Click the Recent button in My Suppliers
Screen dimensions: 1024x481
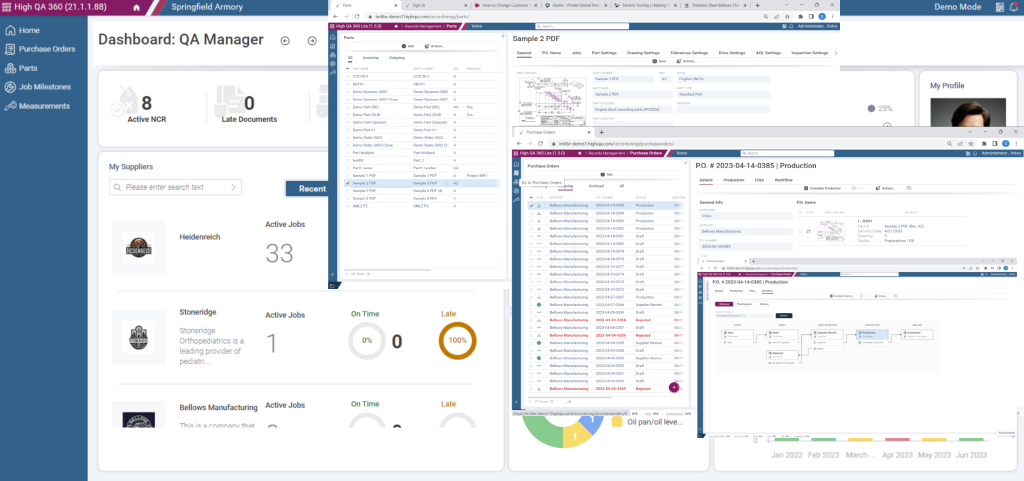(308, 189)
